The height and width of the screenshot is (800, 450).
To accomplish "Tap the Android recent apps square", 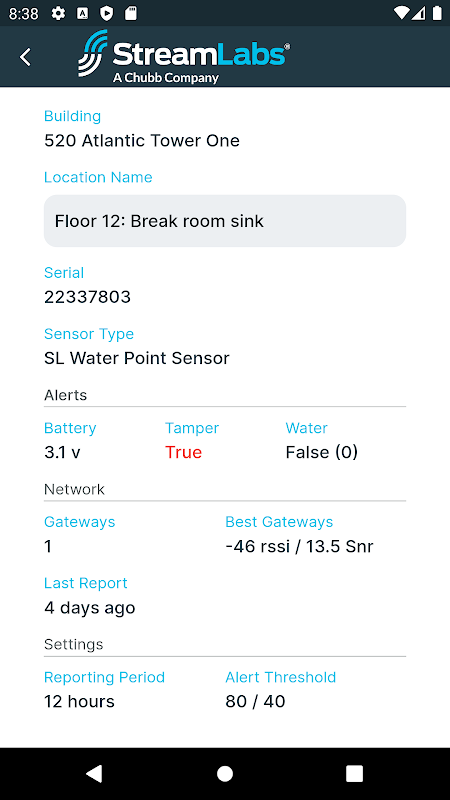I will coord(355,773).
